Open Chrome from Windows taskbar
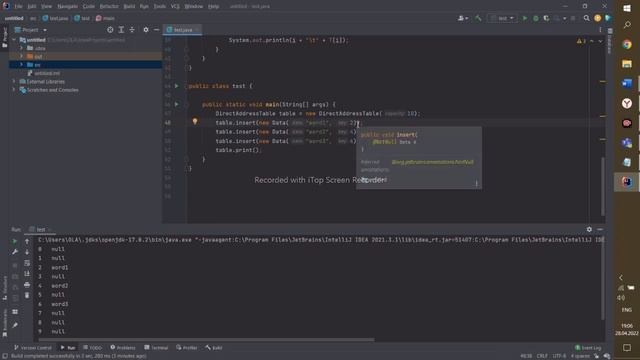 tap(627, 44)
